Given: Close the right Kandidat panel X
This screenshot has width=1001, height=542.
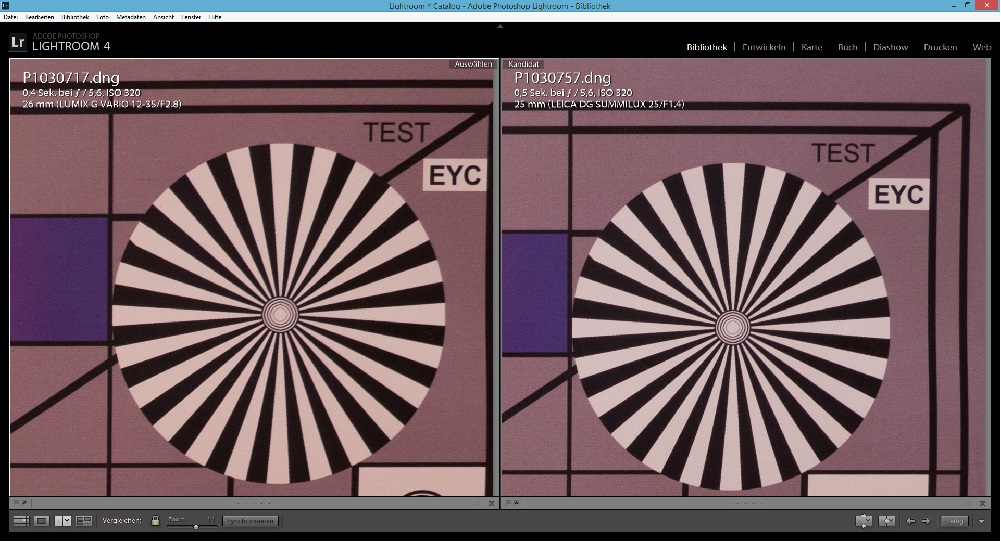Looking at the screenshot, I should tap(983, 503).
